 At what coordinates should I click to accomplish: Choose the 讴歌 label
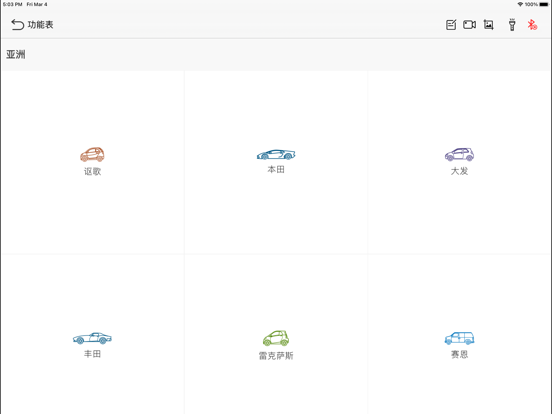[x=92, y=171]
